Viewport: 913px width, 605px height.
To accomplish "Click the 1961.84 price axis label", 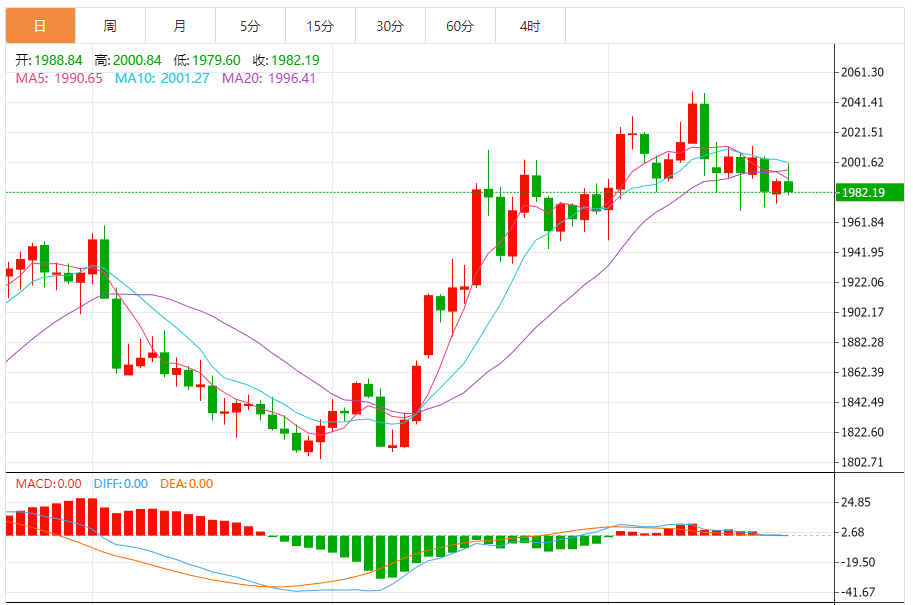I will [862, 222].
